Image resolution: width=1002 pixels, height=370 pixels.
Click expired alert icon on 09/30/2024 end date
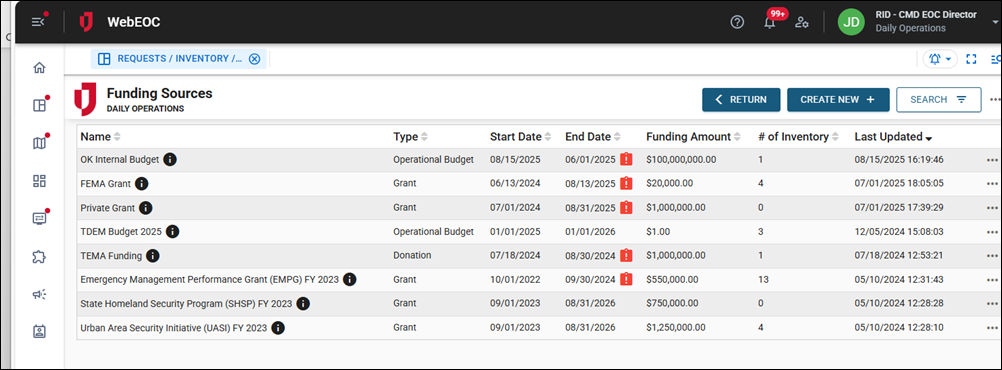626,279
